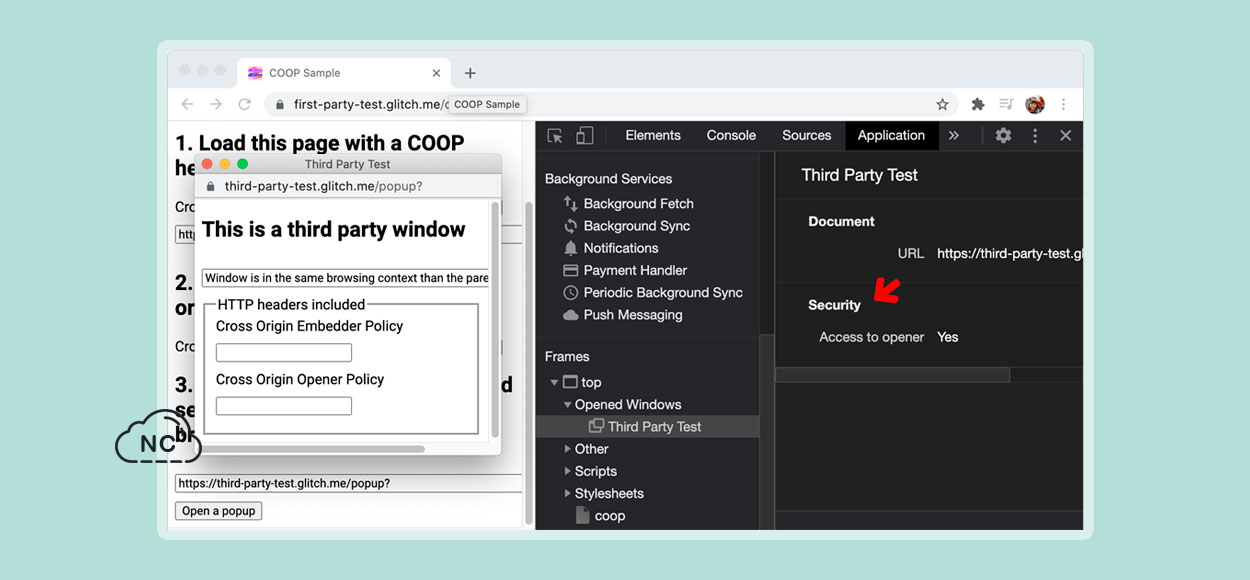Click the 'Yes' value beside Access to opener
This screenshot has height=580, width=1250.
point(948,337)
